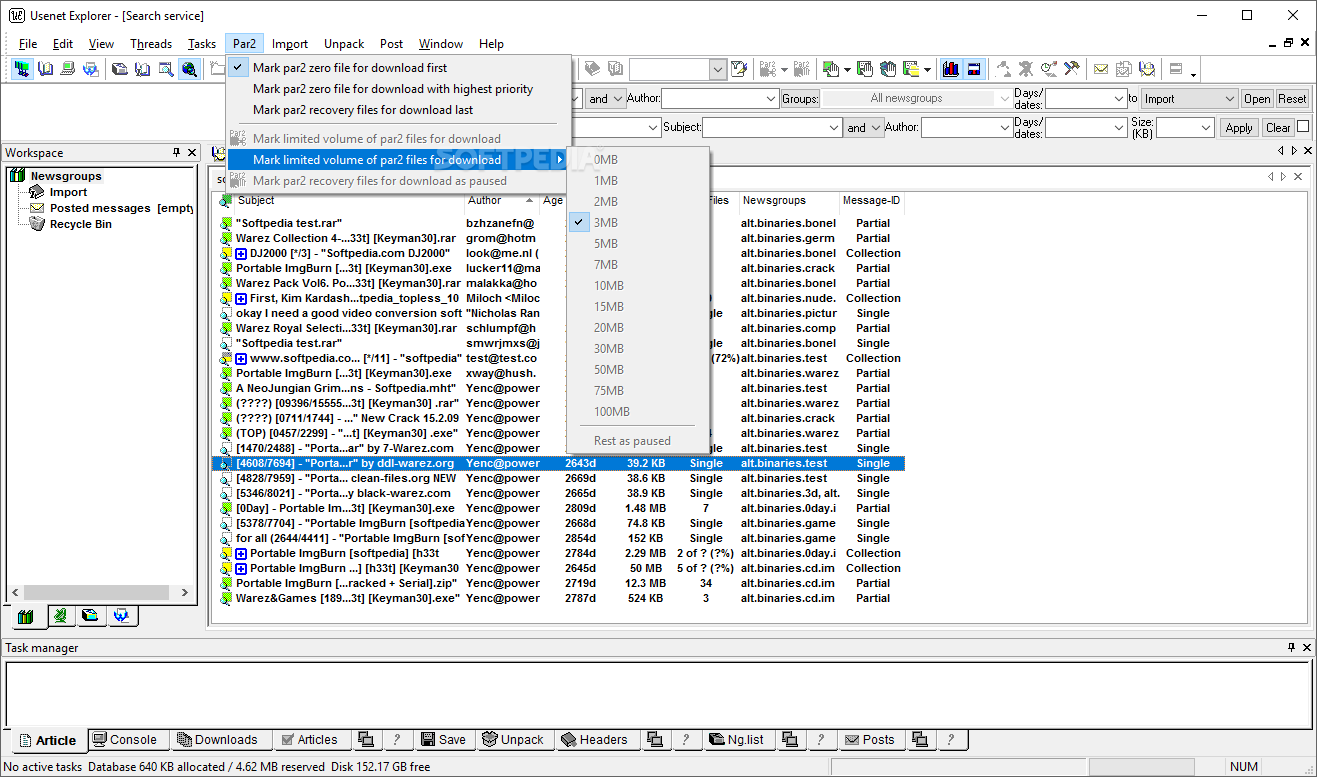Select Posted messages in the Workspace tree
This screenshot has width=1317, height=777.
[120, 208]
